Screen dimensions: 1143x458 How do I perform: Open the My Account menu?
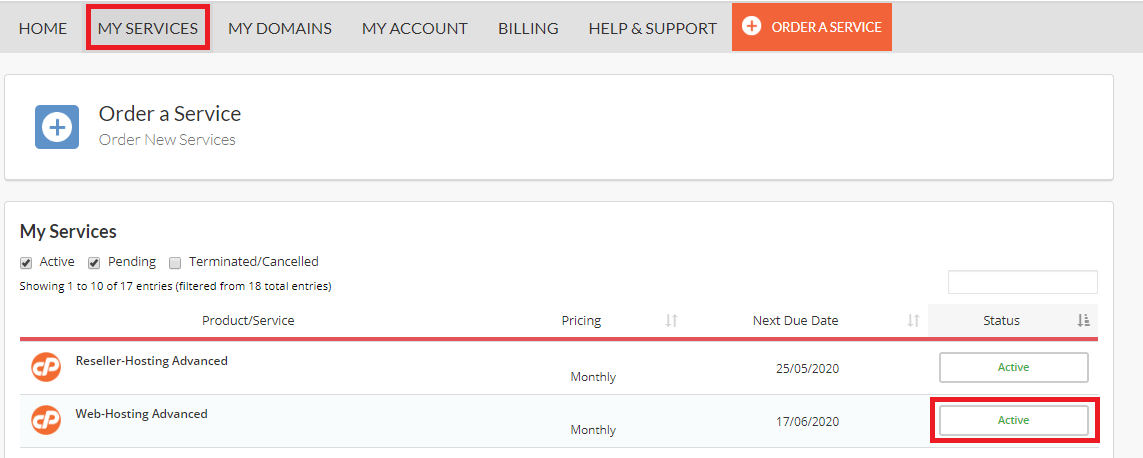pos(415,28)
